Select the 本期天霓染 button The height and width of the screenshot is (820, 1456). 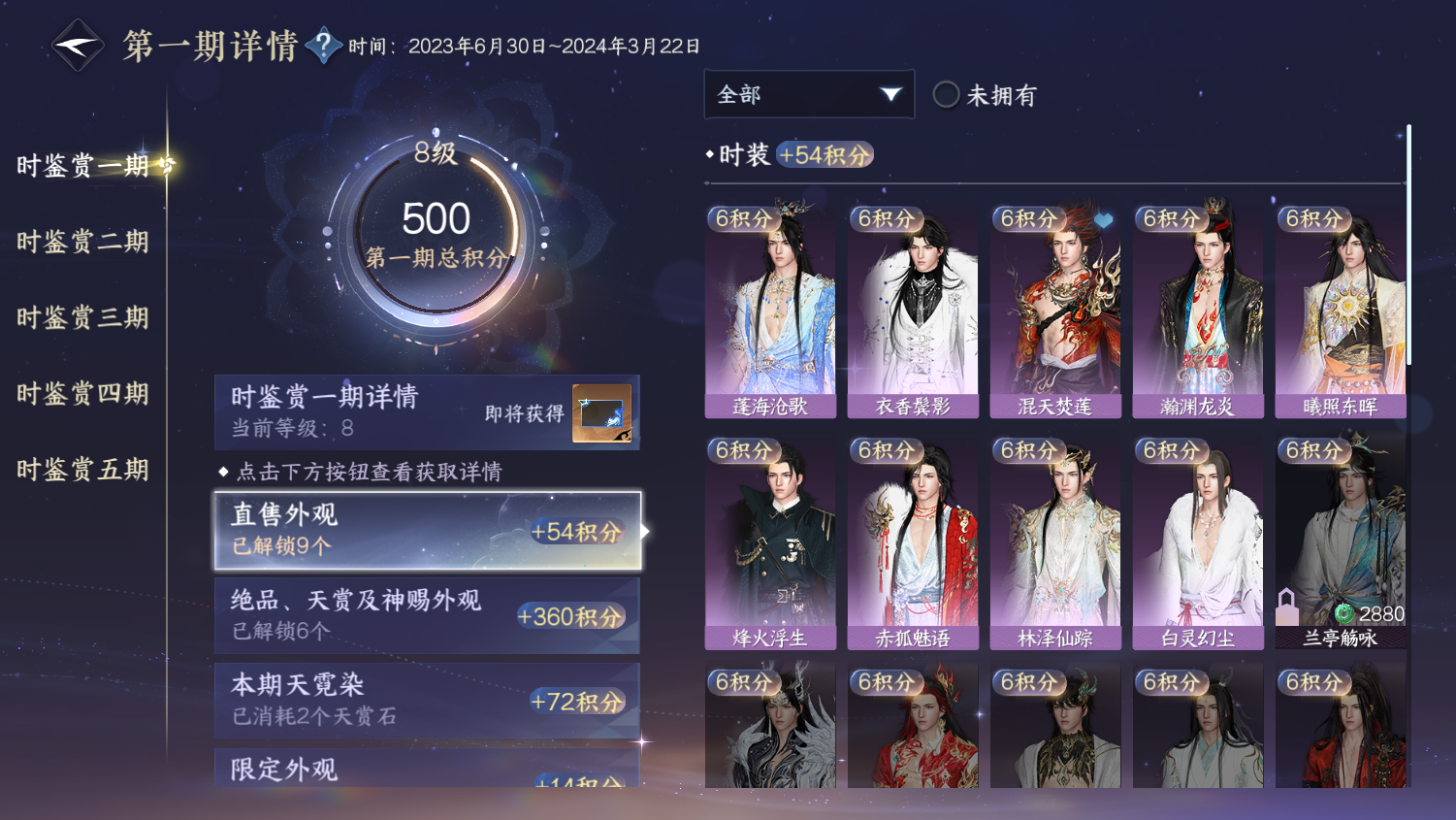tap(427, 701)
